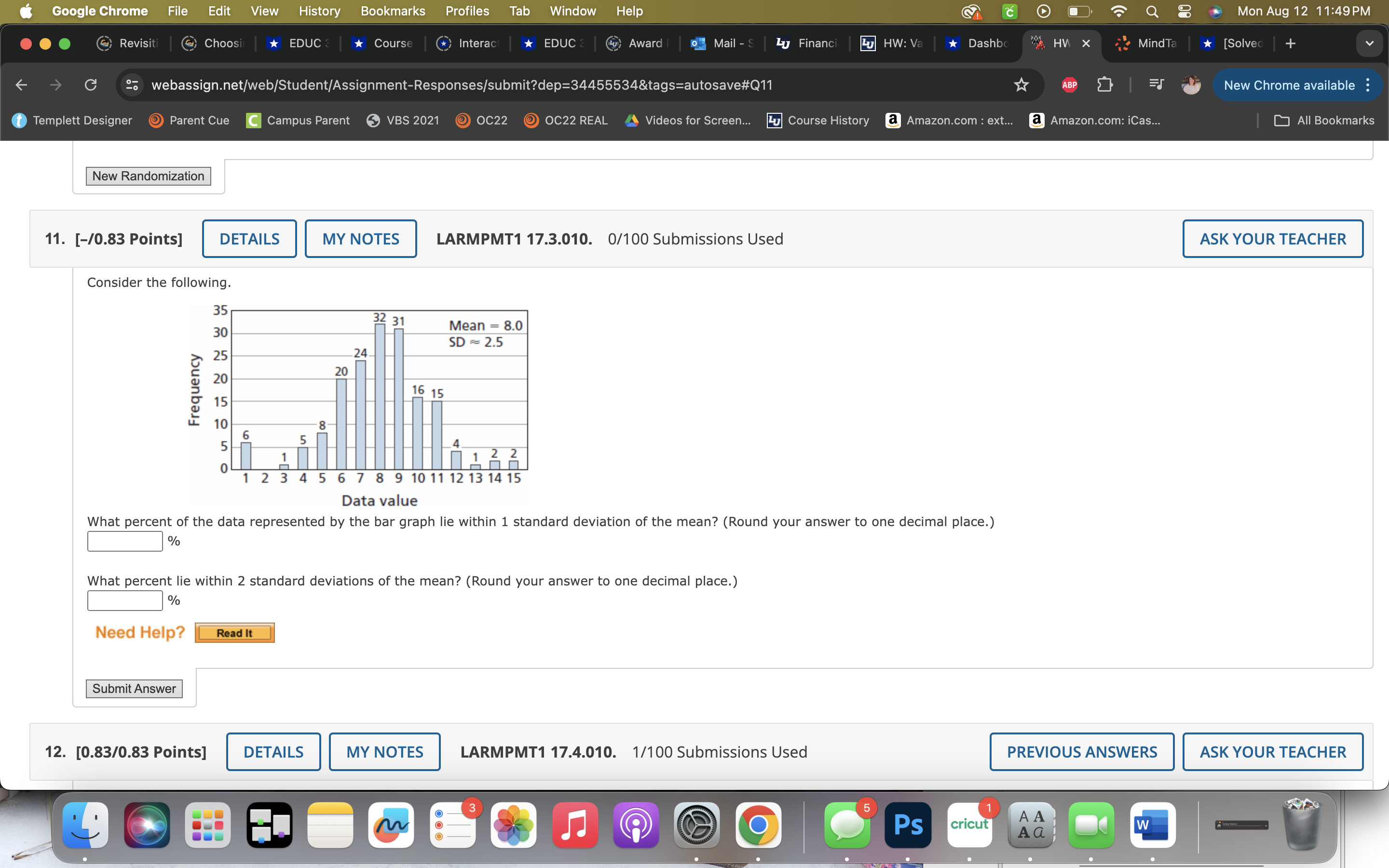This screenshot has height=868, width=1389.
Task: Reload the current WebAssign page
Action: 91,85
